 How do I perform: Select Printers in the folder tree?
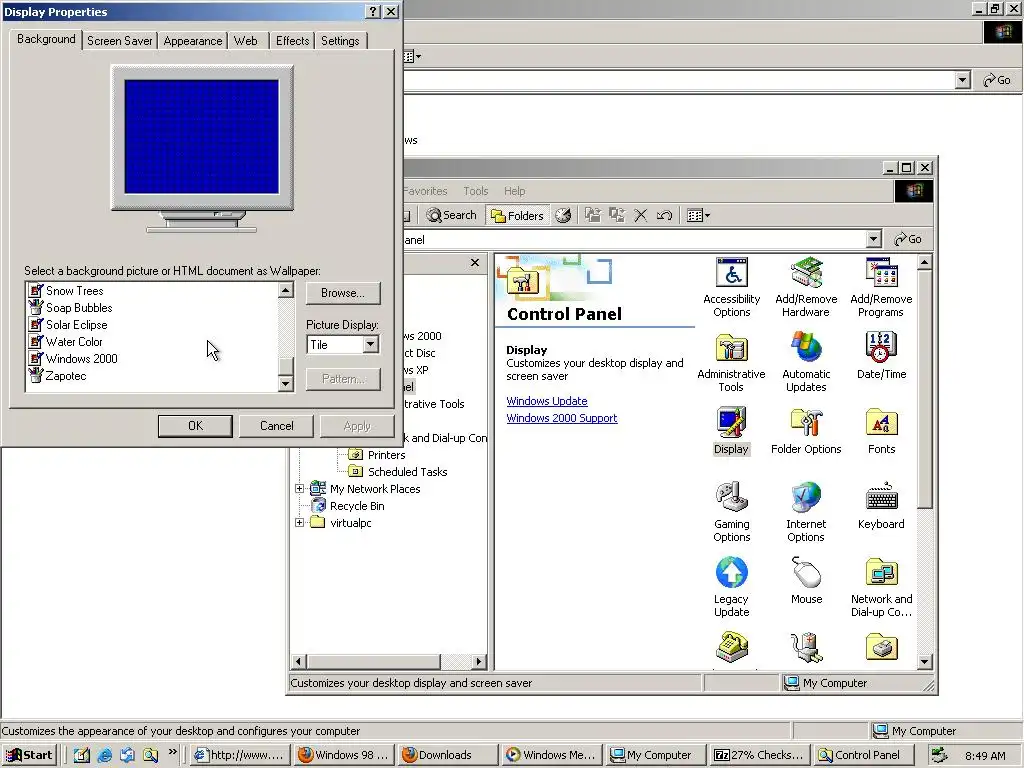coord(386,455)
